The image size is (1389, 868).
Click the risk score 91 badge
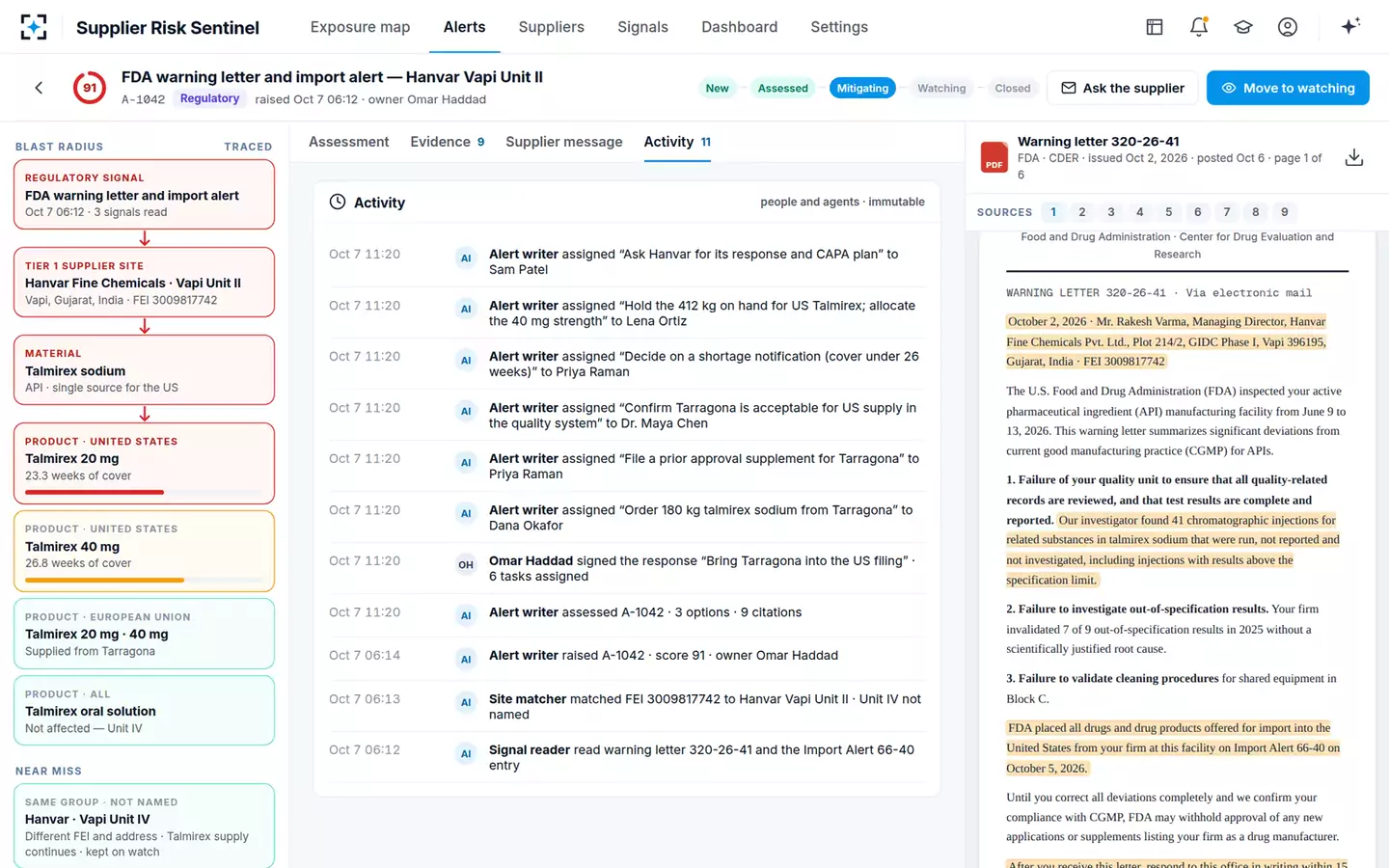90,88
